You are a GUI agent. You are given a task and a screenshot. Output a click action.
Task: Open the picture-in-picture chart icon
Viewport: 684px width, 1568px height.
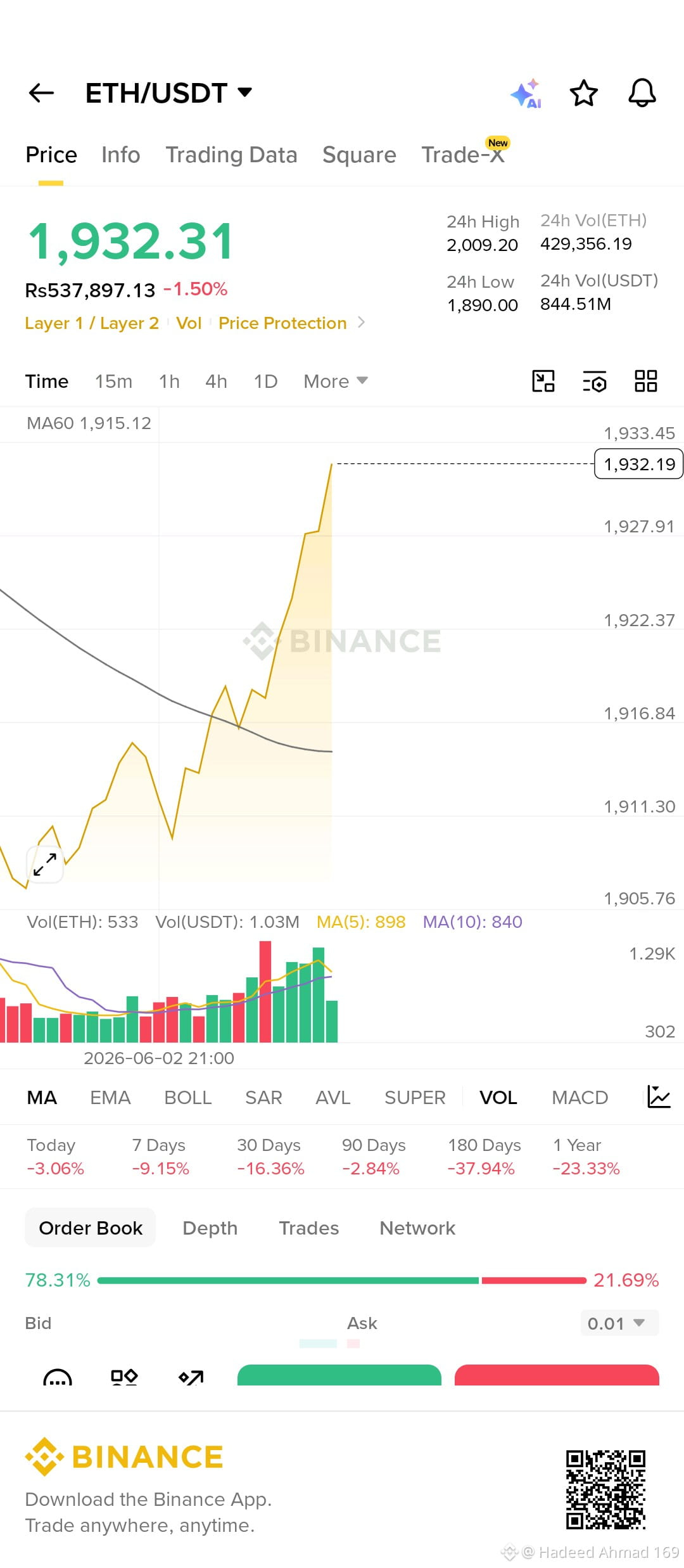(543, 382)
